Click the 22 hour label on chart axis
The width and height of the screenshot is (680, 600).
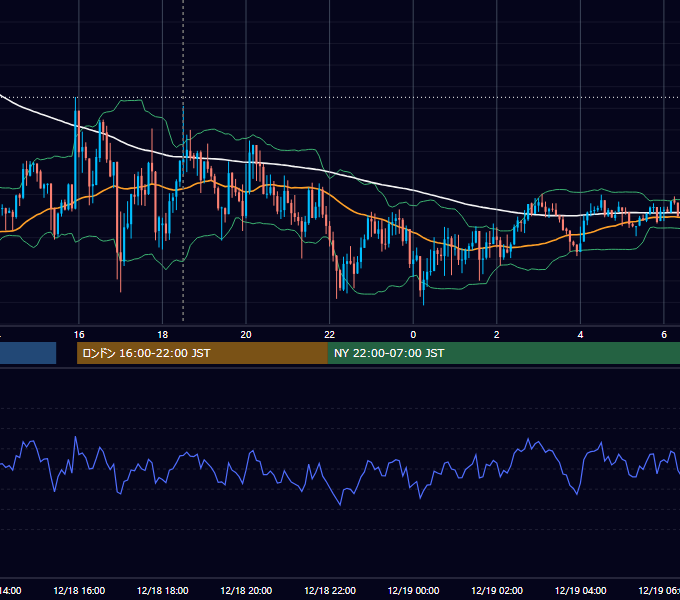[x=330, y=335]
